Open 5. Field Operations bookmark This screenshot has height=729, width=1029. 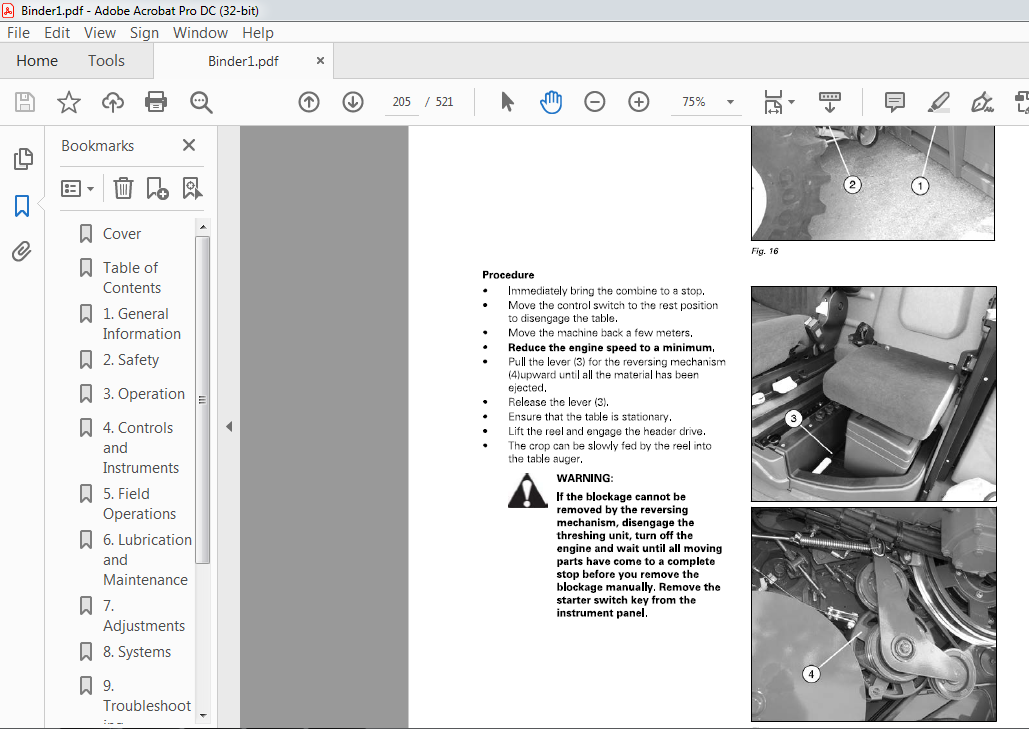[139, 503]
